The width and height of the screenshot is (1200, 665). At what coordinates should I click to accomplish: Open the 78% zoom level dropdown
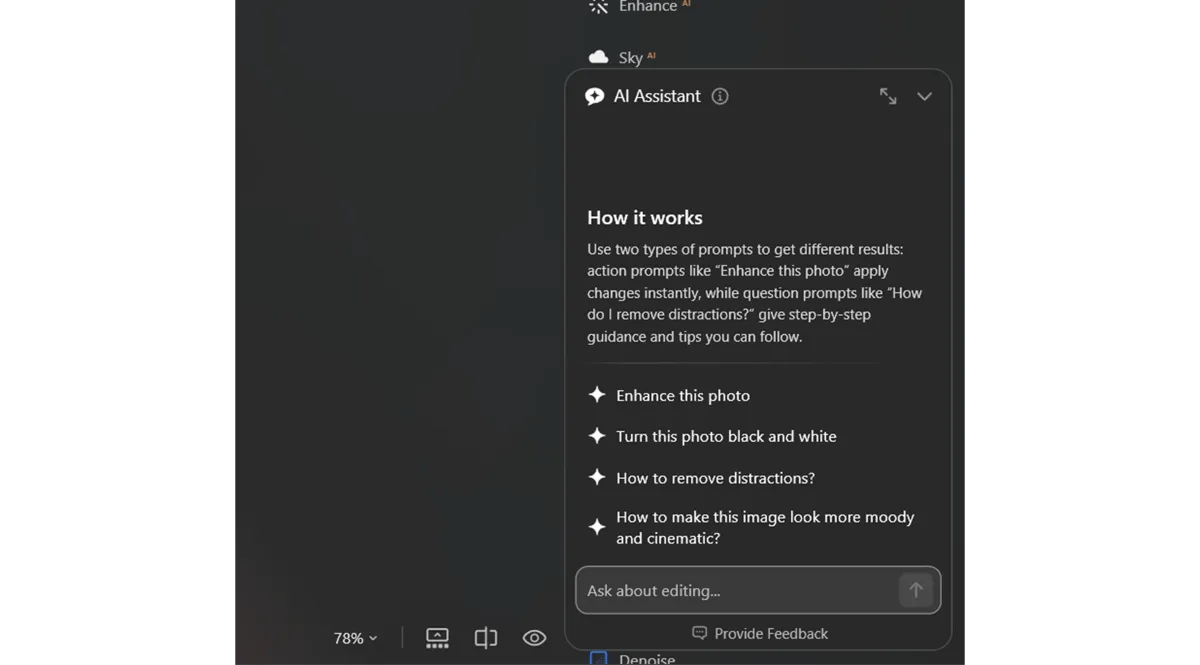(355, 637)
